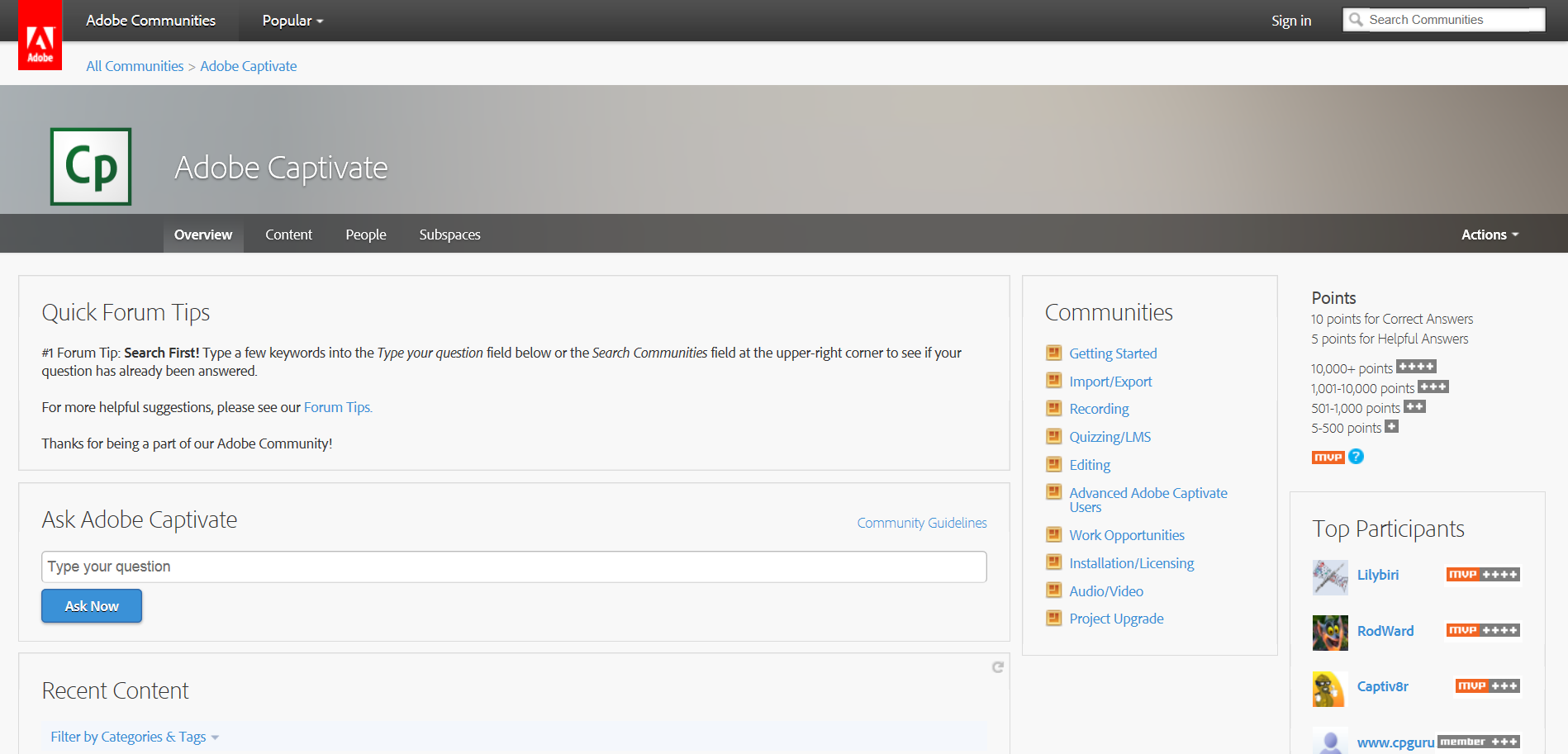1568x754 pixels.
Task: Open the Audio/Video community link
Action: (1106, 591)
